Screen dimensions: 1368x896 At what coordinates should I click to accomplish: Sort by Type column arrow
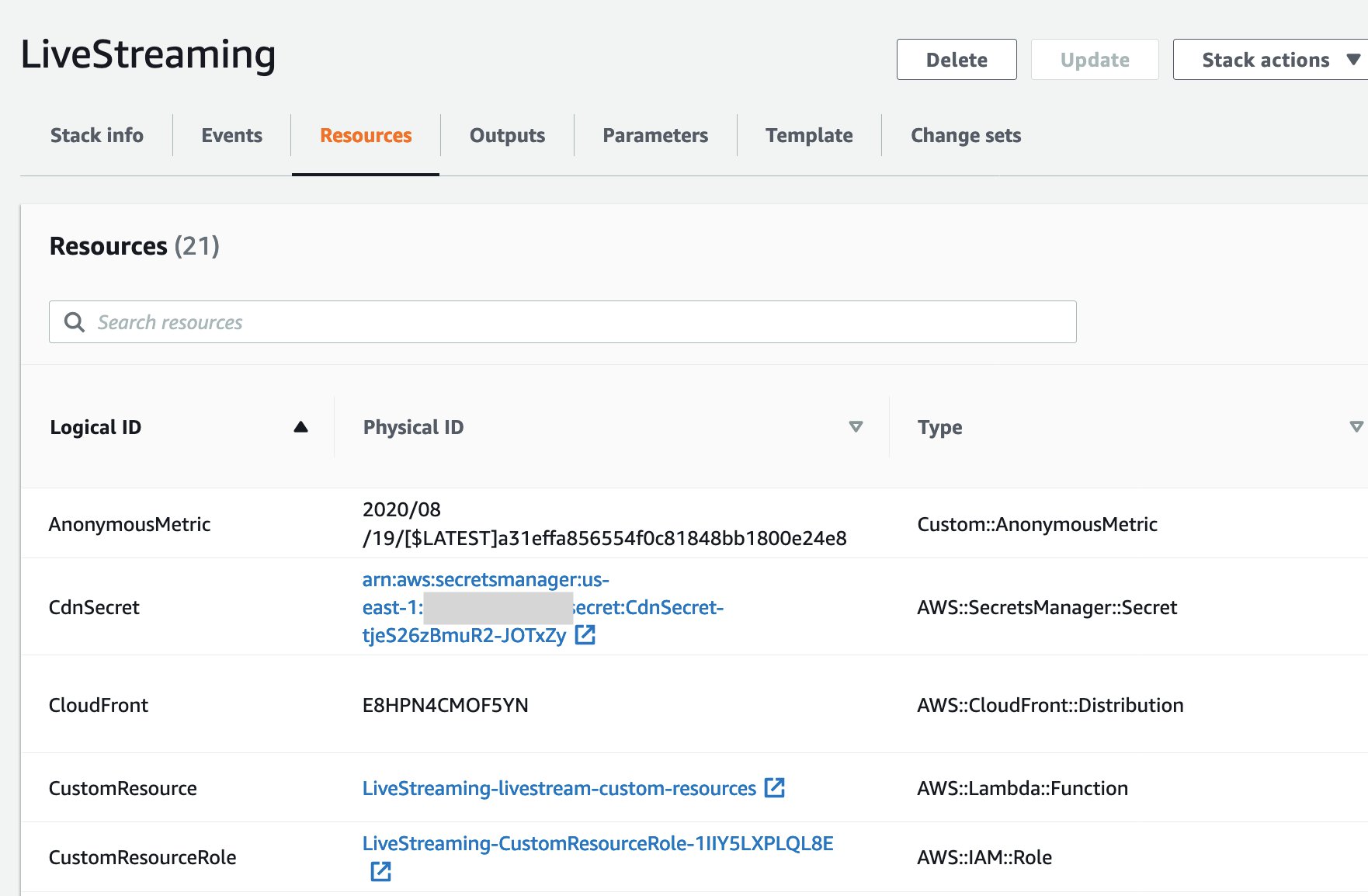coord(1356,427)
